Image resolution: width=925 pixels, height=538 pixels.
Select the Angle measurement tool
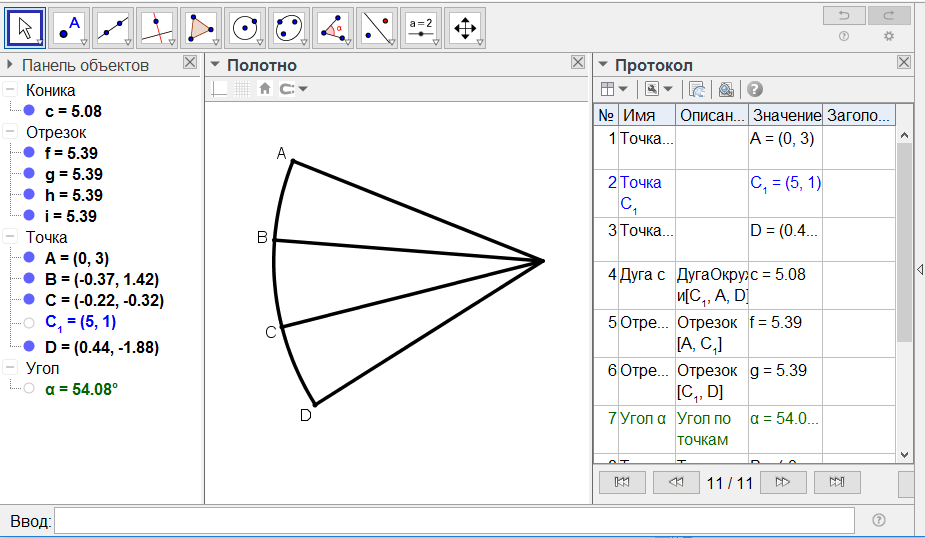[333, 27]
